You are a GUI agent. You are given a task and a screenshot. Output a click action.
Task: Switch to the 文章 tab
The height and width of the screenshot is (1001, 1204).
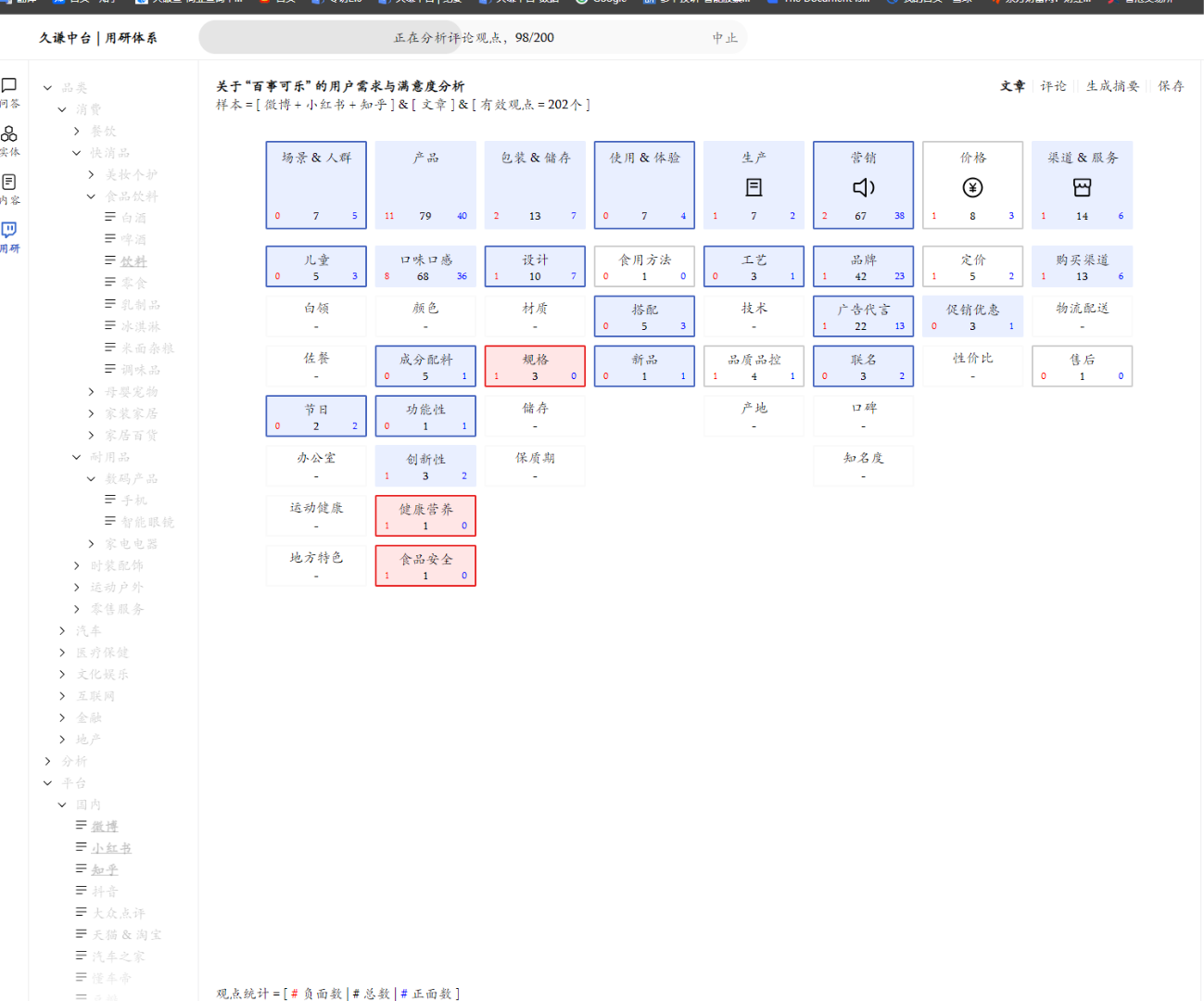coord(1012,86)
